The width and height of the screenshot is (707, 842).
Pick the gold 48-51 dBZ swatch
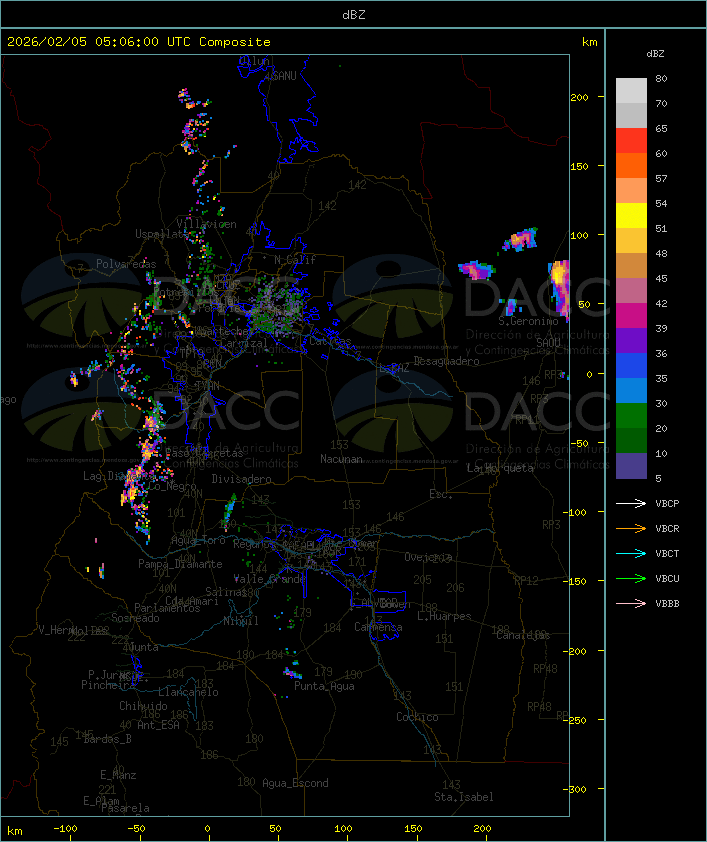[631, 241]
